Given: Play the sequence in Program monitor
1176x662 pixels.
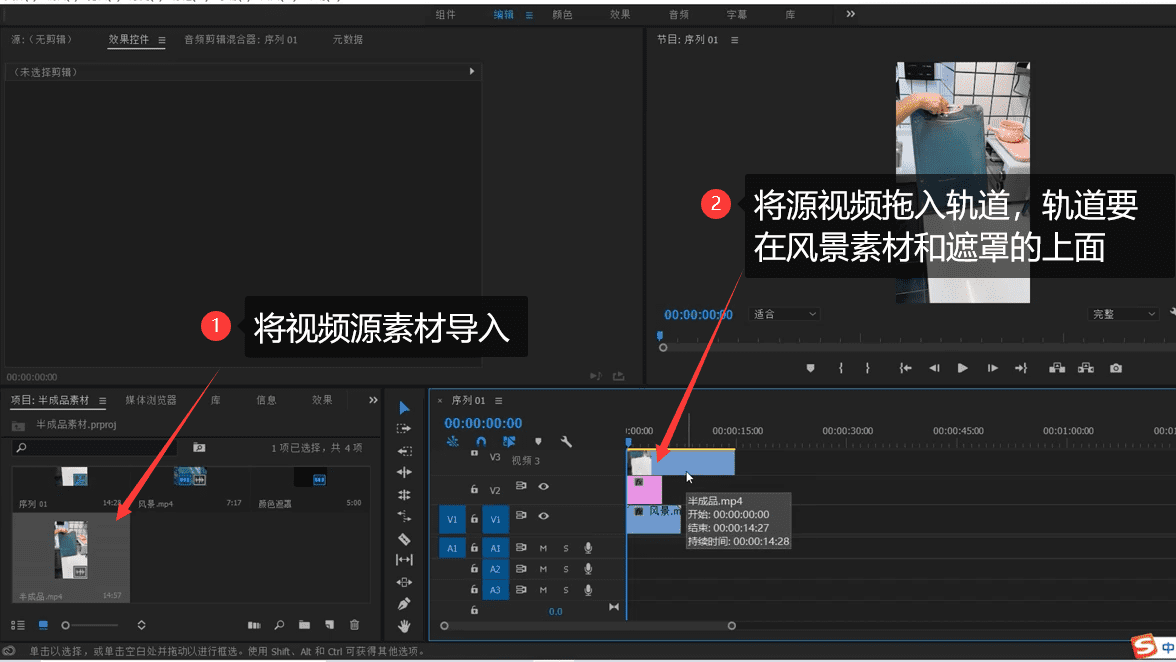Looking at the screenshot, I should point(962,368).
